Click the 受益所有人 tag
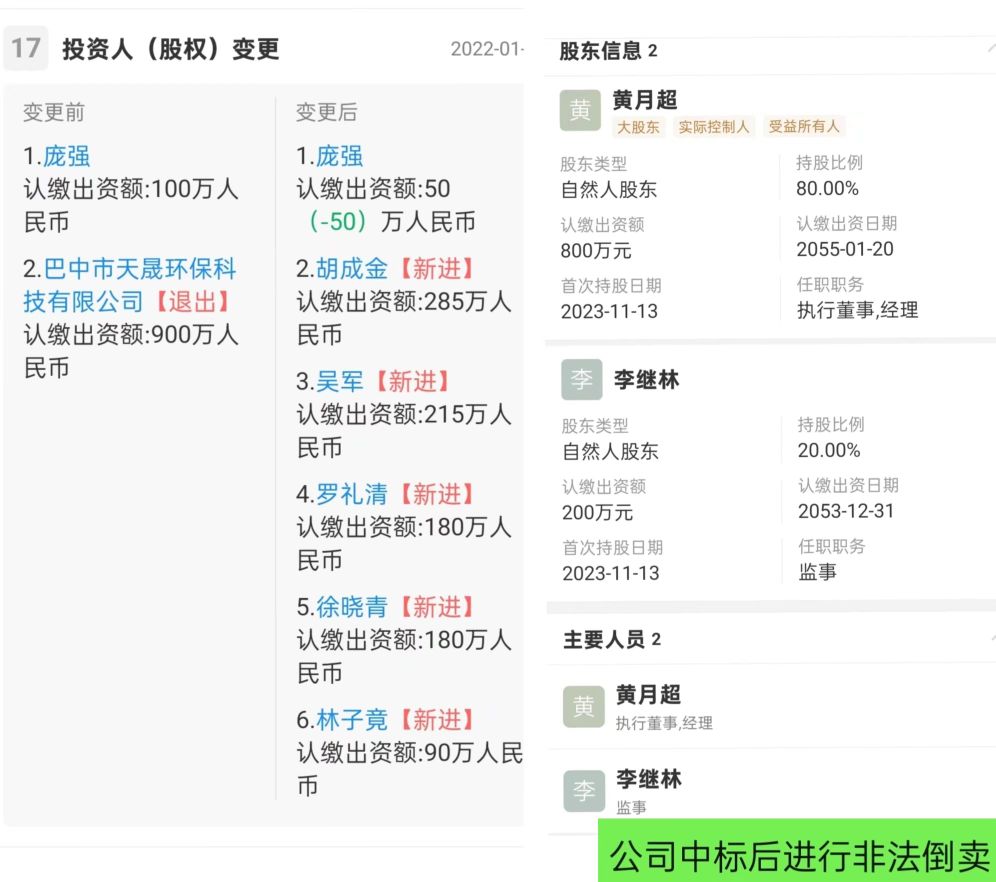This screenshot has height=882, width=996. coord(804,127)
